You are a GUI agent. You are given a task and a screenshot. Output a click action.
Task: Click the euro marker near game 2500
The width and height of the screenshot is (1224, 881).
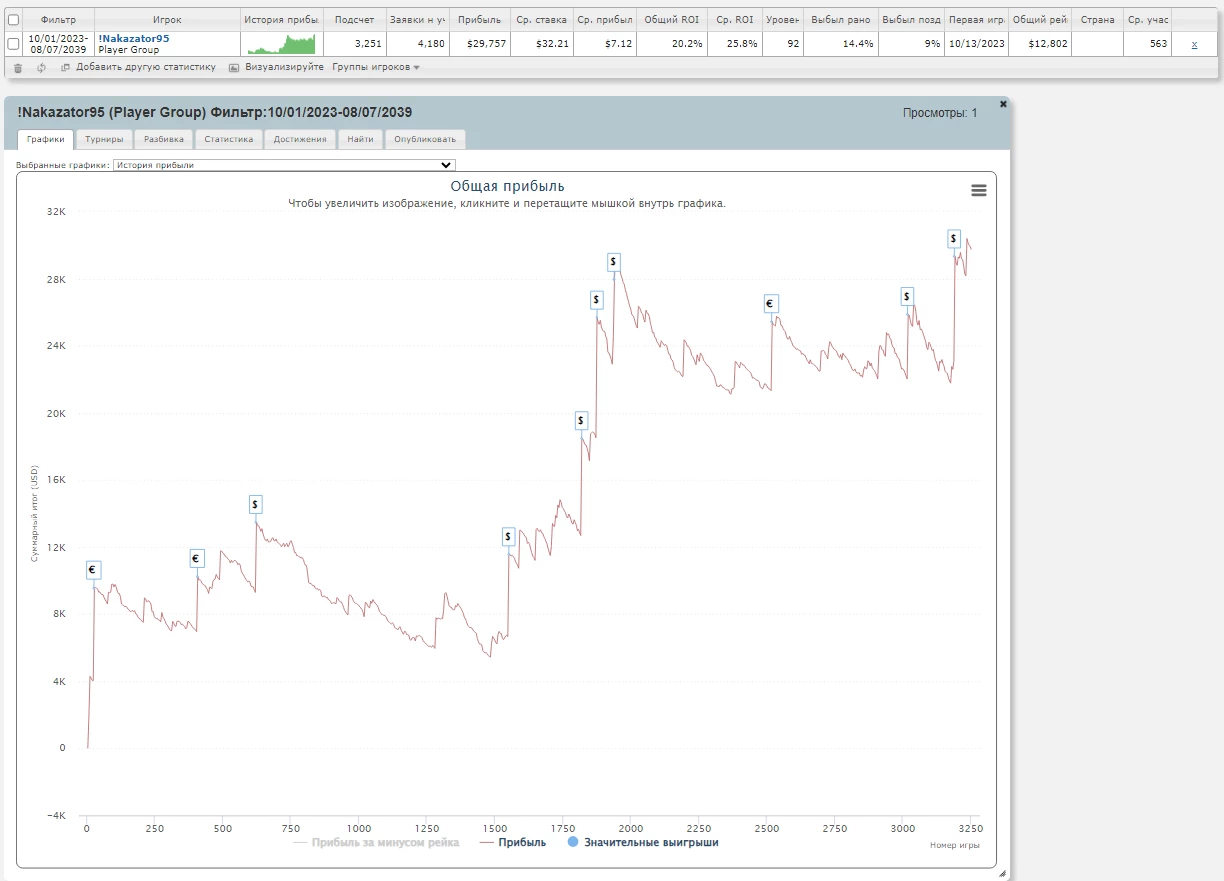click(770, 304)
